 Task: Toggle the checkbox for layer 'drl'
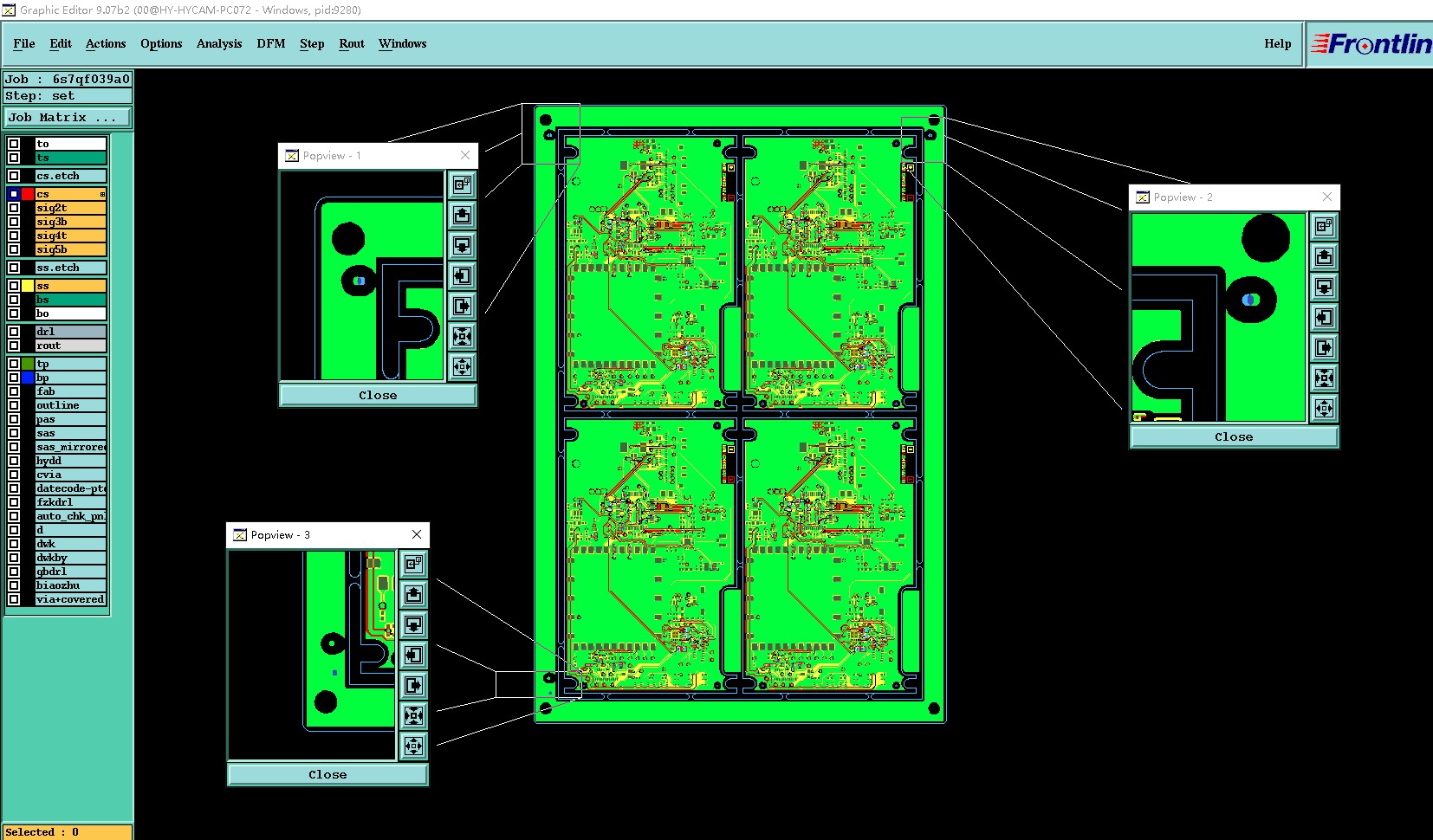point(14,332)
